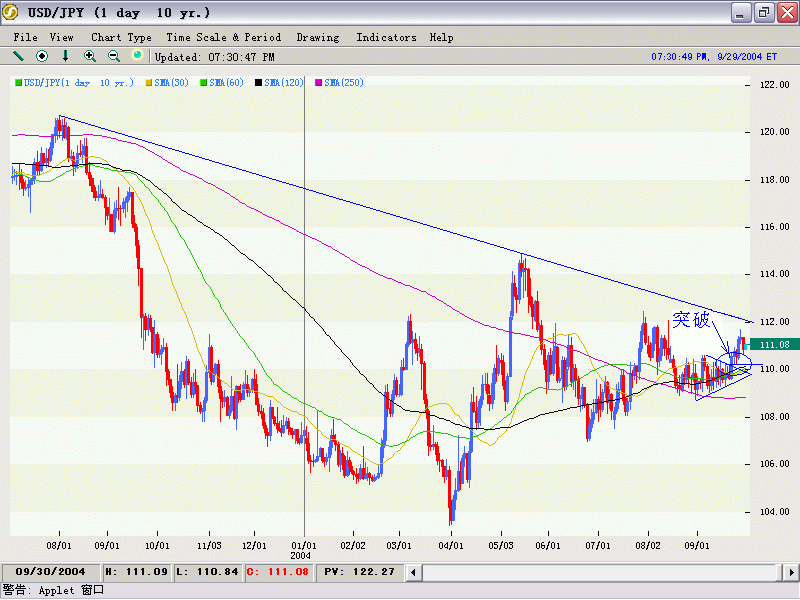Click the USD/JPY legend green swatch
800x600 pixels.
point(19,83)
